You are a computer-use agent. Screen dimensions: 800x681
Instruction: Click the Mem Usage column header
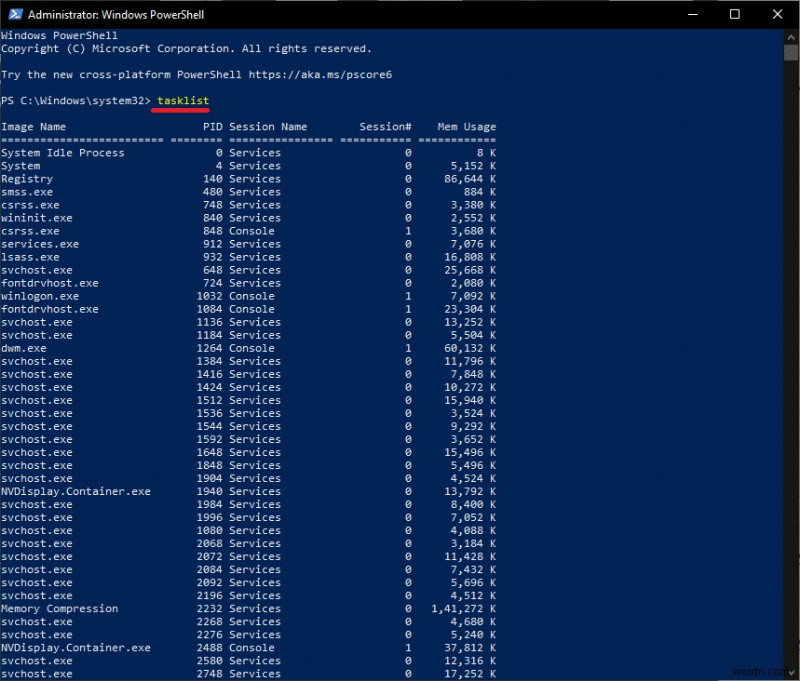coord(466,127)
